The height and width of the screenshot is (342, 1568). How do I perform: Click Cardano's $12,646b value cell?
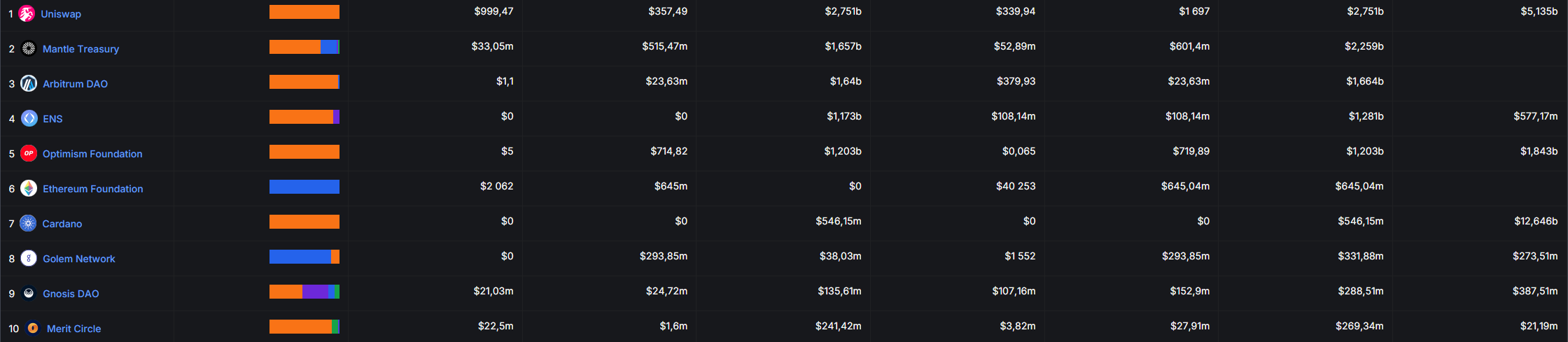coord(1536,221)
